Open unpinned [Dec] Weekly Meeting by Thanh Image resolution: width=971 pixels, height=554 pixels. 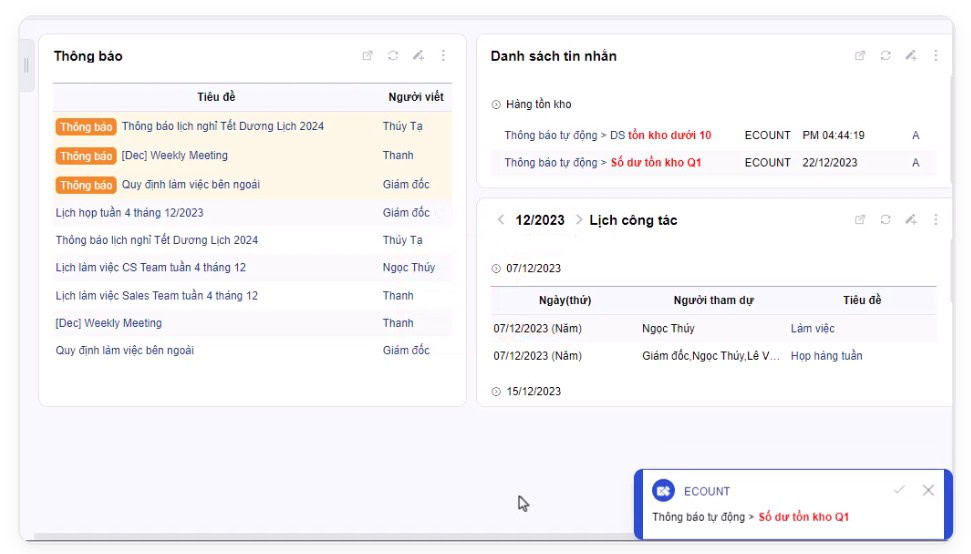108,323
